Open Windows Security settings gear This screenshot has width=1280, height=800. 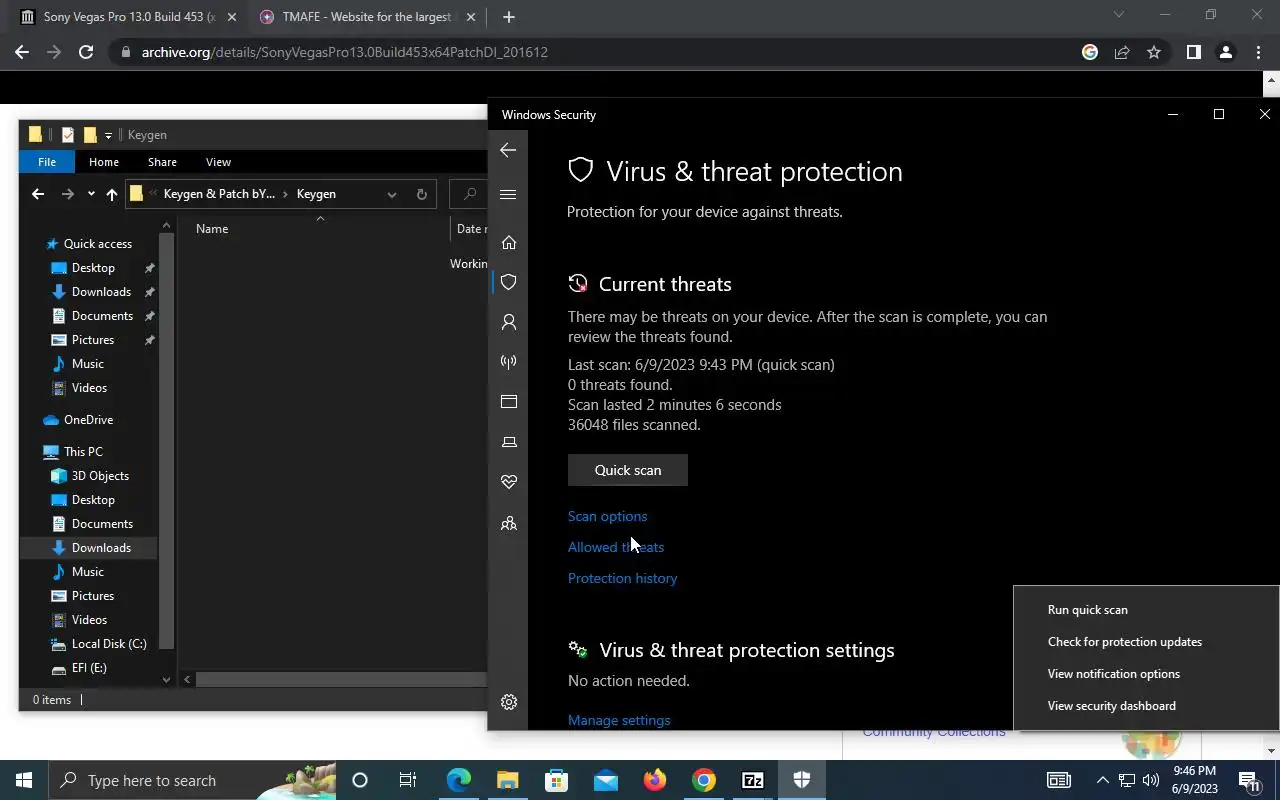click(x=509, y=702)
